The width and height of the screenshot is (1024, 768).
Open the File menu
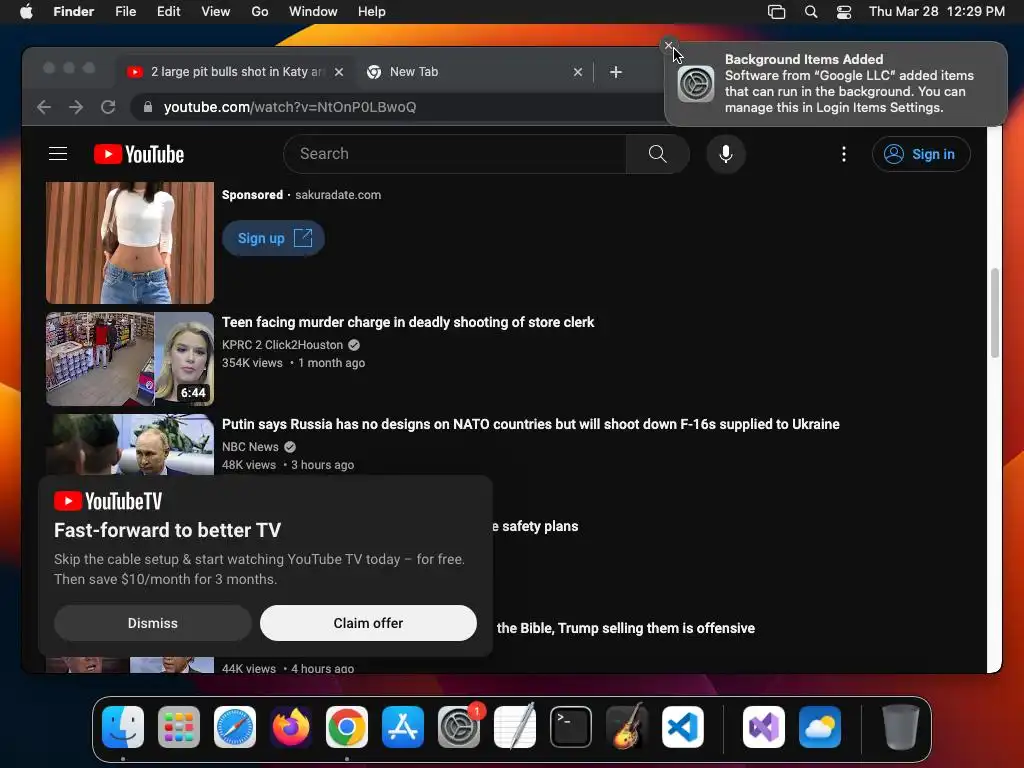coord(125,12)
